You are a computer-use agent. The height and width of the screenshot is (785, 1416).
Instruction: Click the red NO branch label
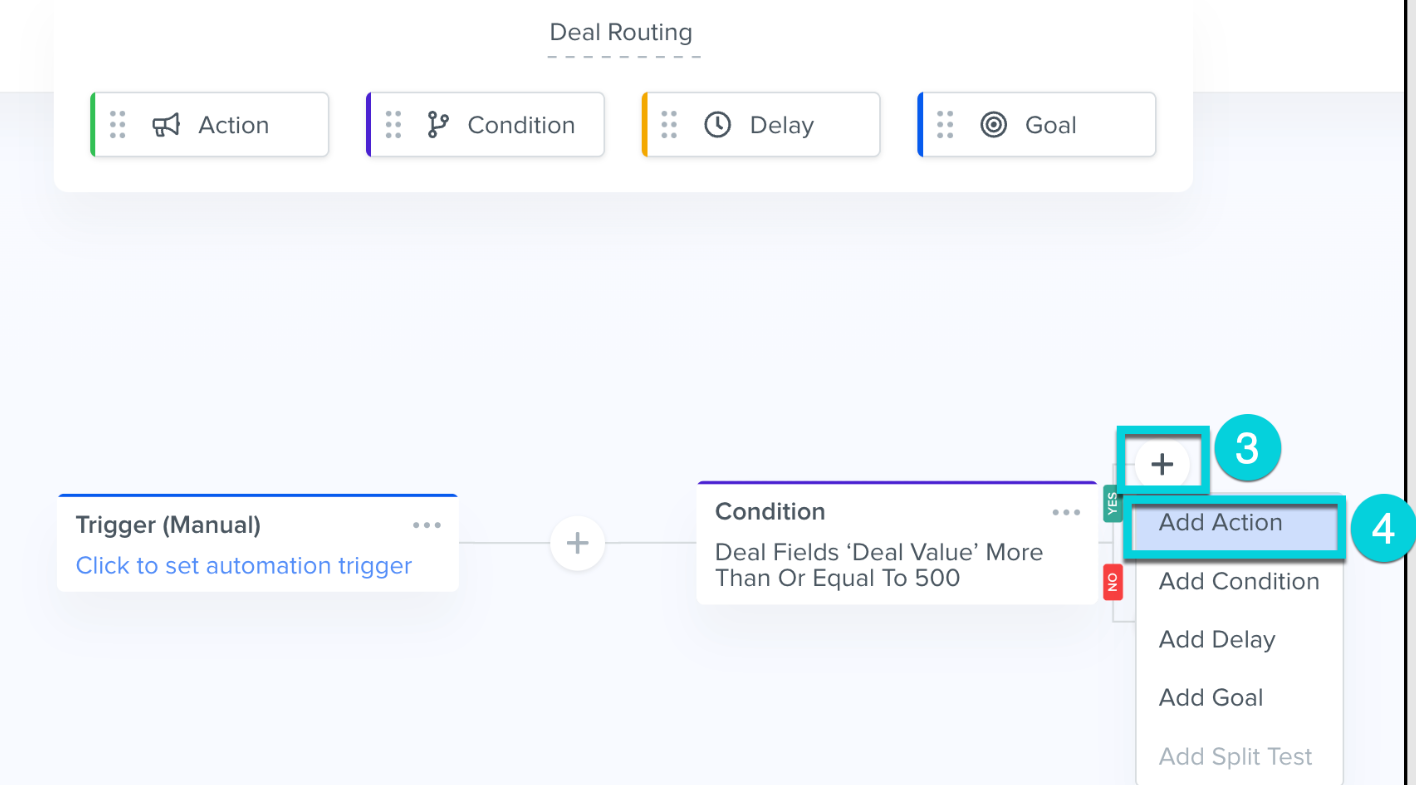pos(1112,582)
